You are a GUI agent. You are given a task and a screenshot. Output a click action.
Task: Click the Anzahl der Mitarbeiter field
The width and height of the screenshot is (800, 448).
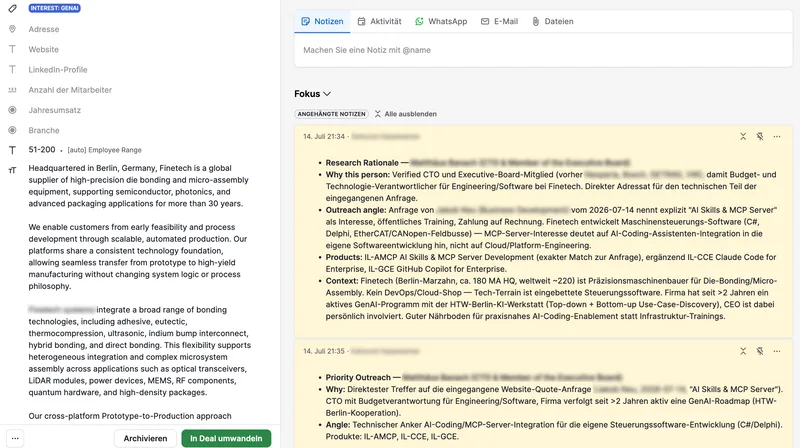tap(70, 90)
